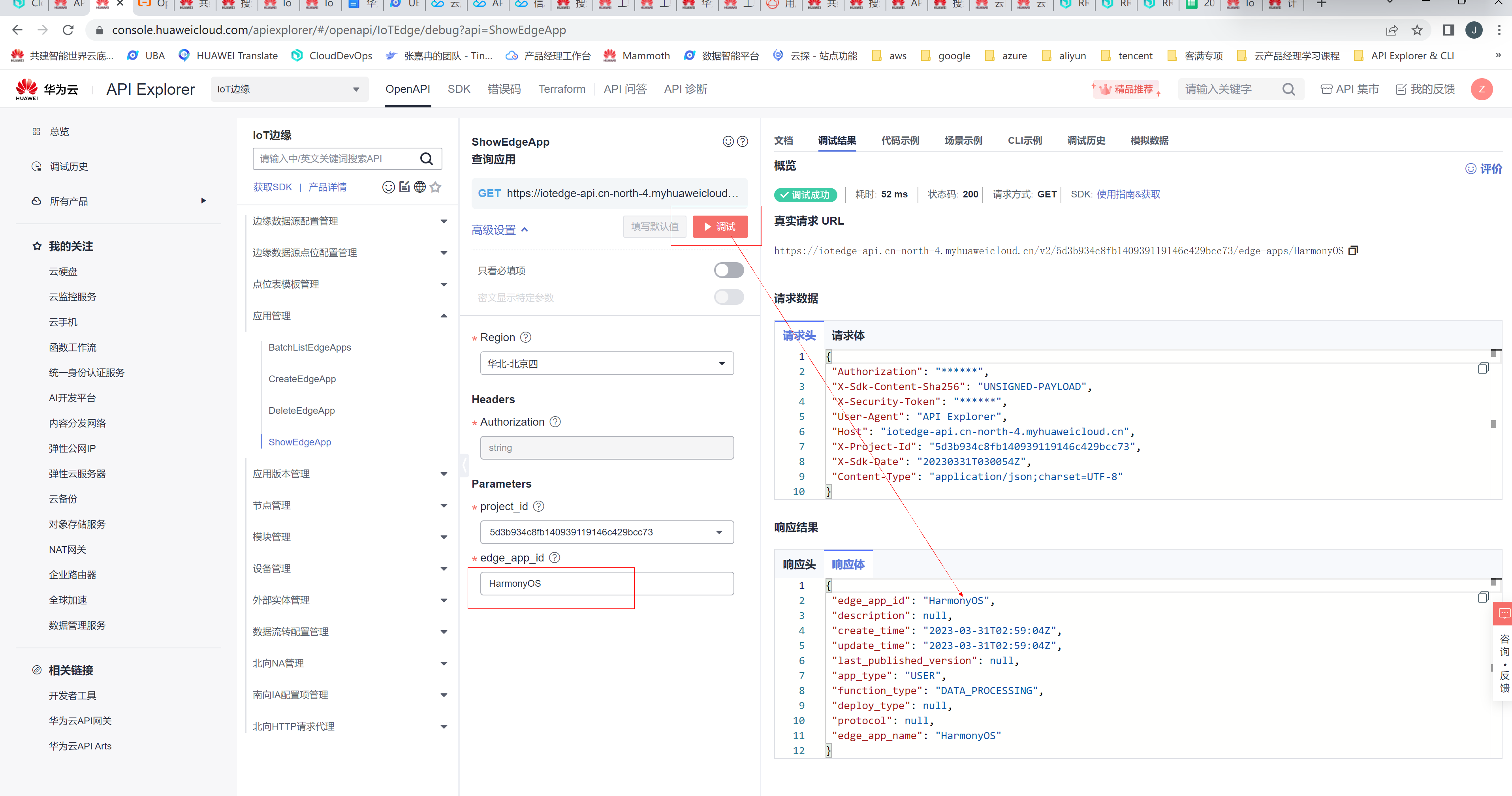Click the favorite star icon under IoT边缘

(x=435, y=187)
